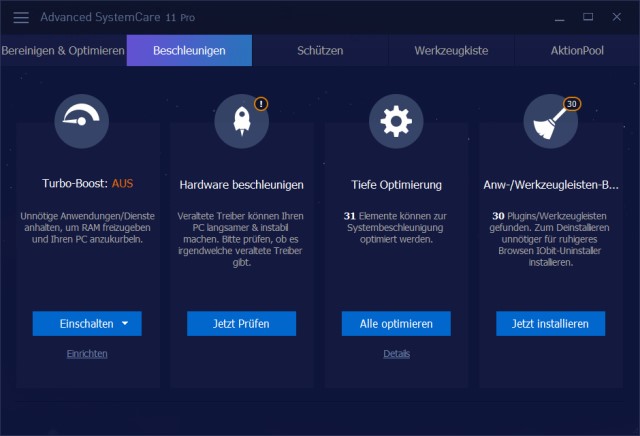Viewport: 640px width, 436px height.
Task: Click the Anw-/Werkzeugleisten-B... heading
Action: click(551, 185)
